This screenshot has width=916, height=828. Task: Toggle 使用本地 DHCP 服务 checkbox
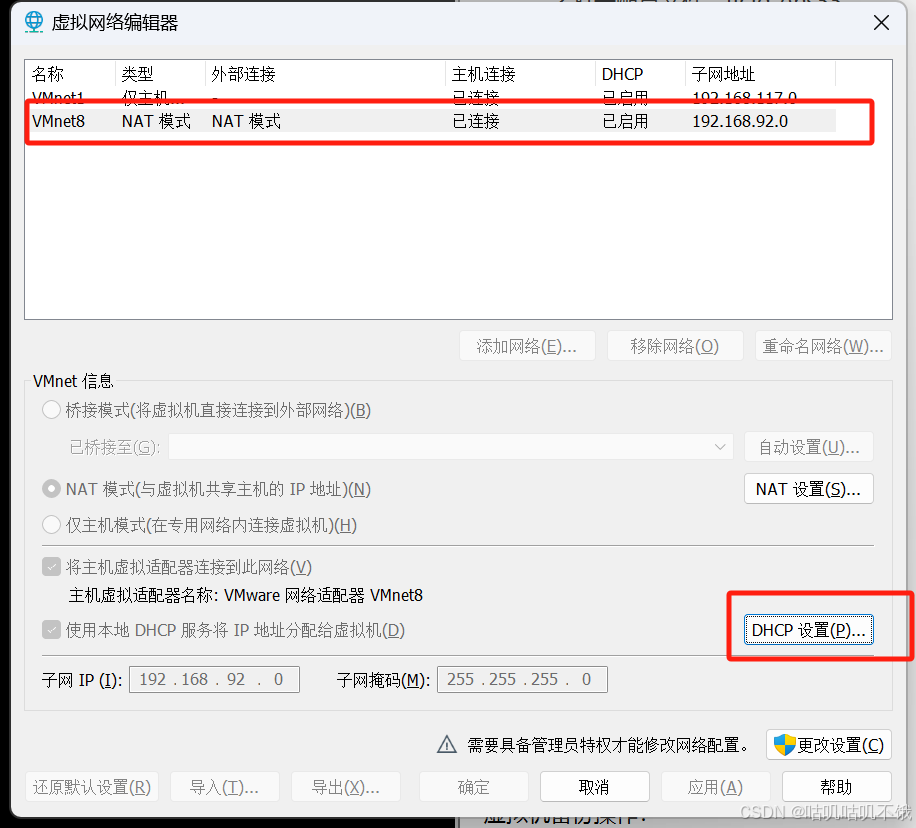click(51, 630)
